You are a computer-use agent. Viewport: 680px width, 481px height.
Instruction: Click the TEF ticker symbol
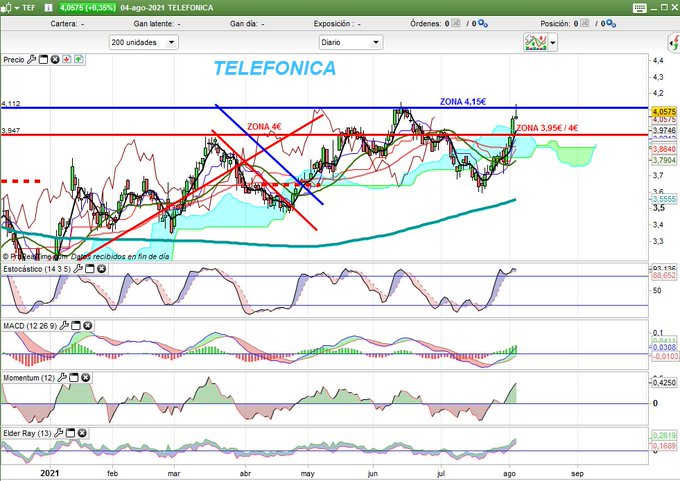click(29, 8)
